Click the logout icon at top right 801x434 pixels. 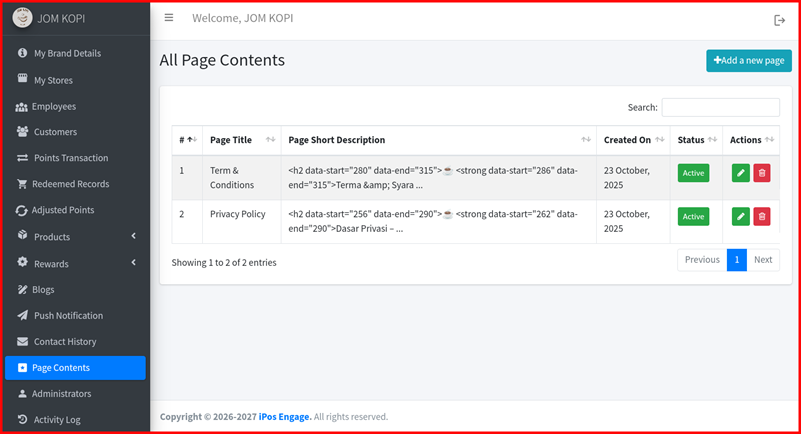click(x=780, y=20)
